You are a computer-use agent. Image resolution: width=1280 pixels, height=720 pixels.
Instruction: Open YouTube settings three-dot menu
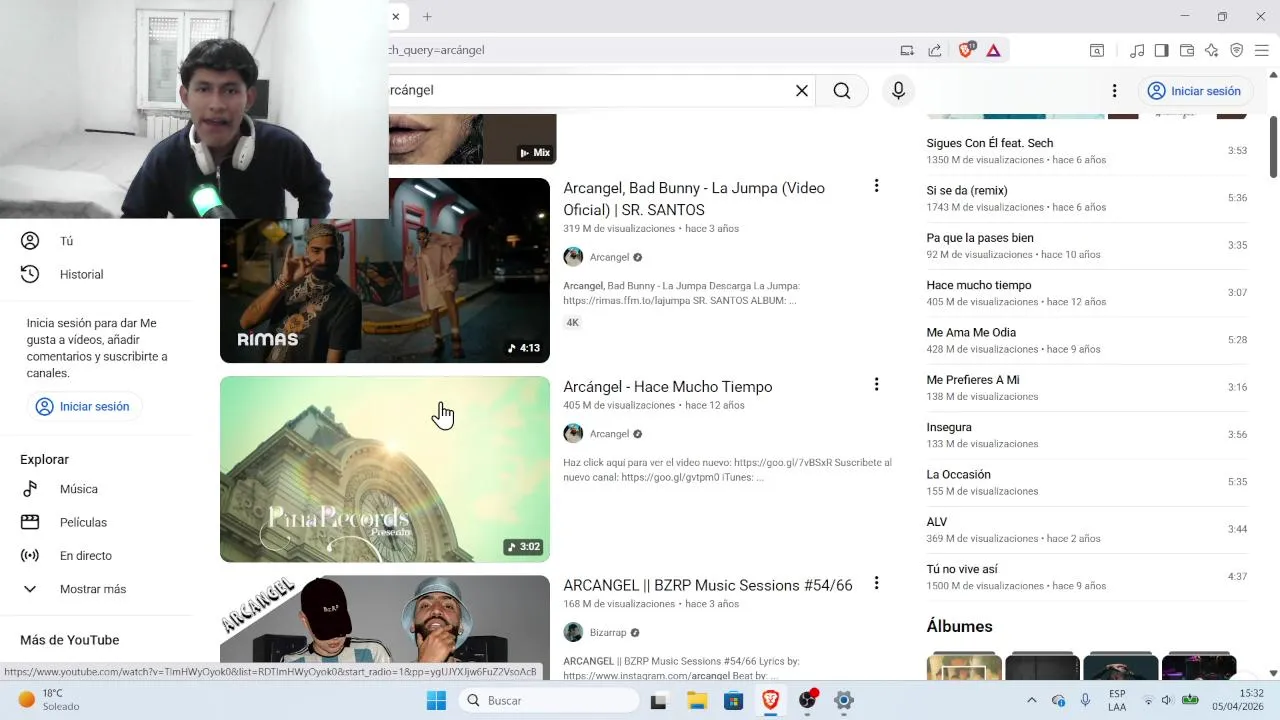1114,91
